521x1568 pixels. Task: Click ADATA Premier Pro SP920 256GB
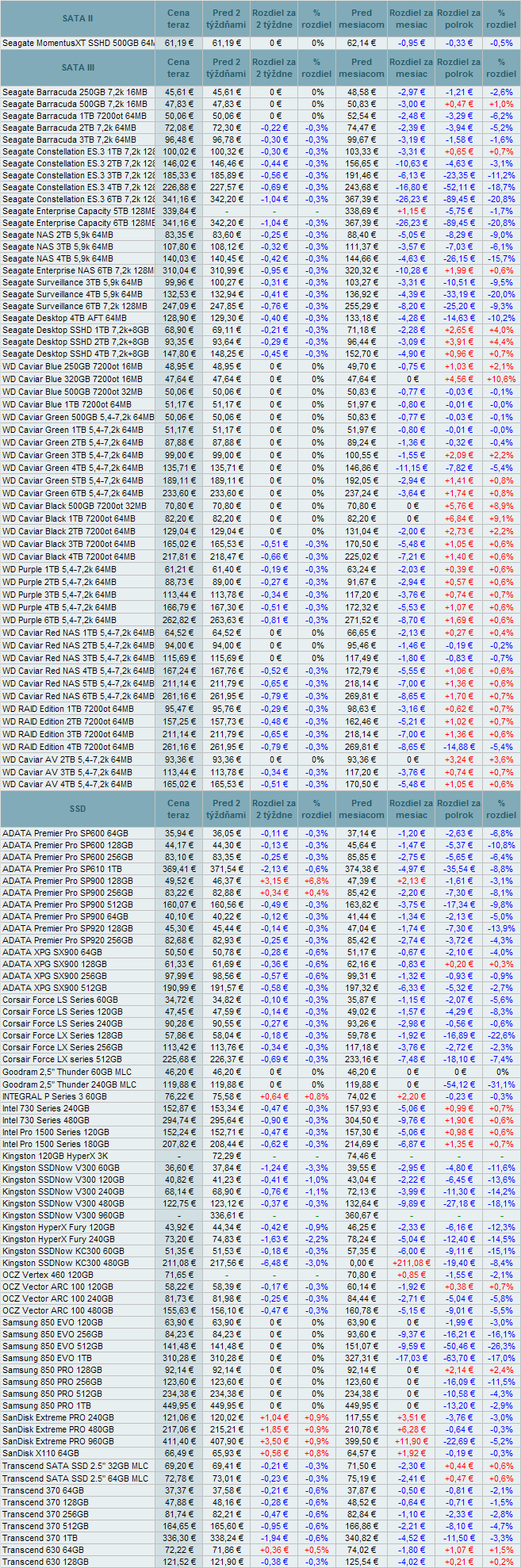[67, 940]
